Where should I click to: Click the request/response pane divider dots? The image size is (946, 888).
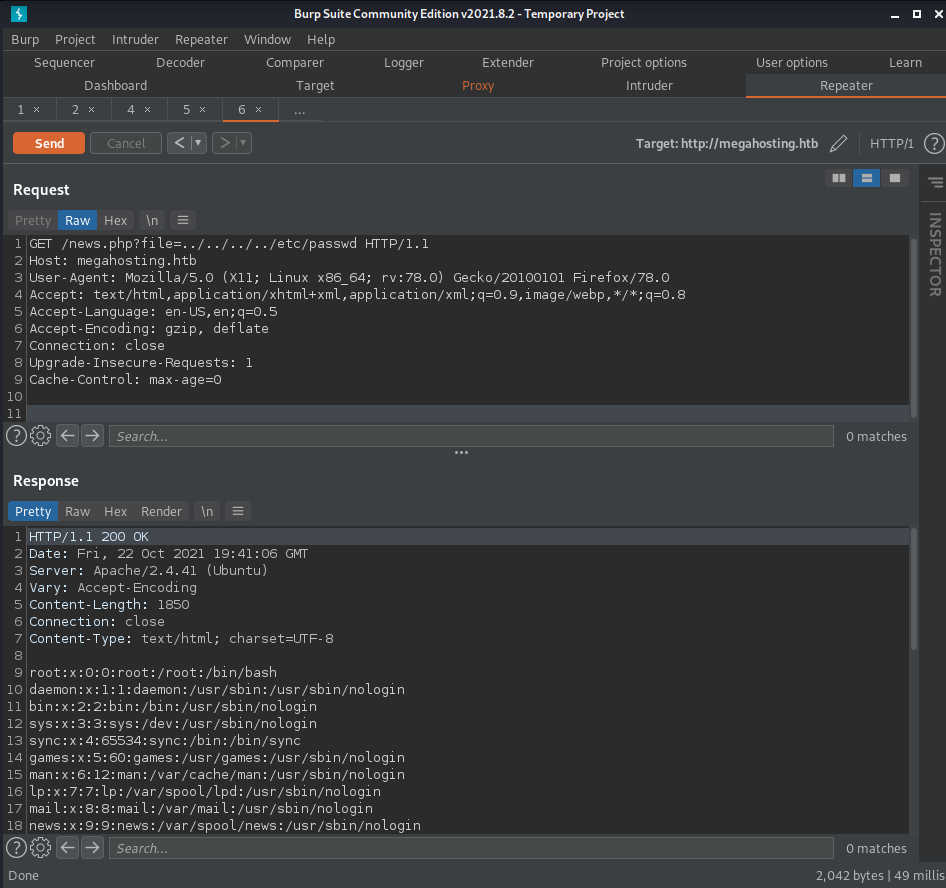pos(462,452)
